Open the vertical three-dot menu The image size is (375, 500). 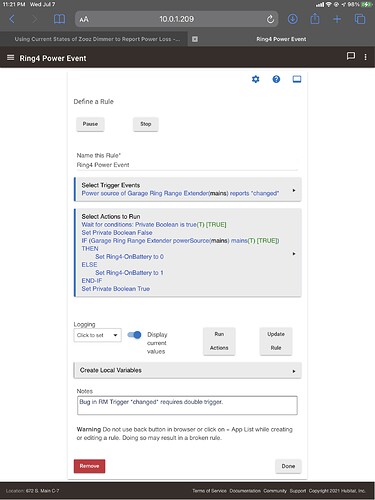365,57
